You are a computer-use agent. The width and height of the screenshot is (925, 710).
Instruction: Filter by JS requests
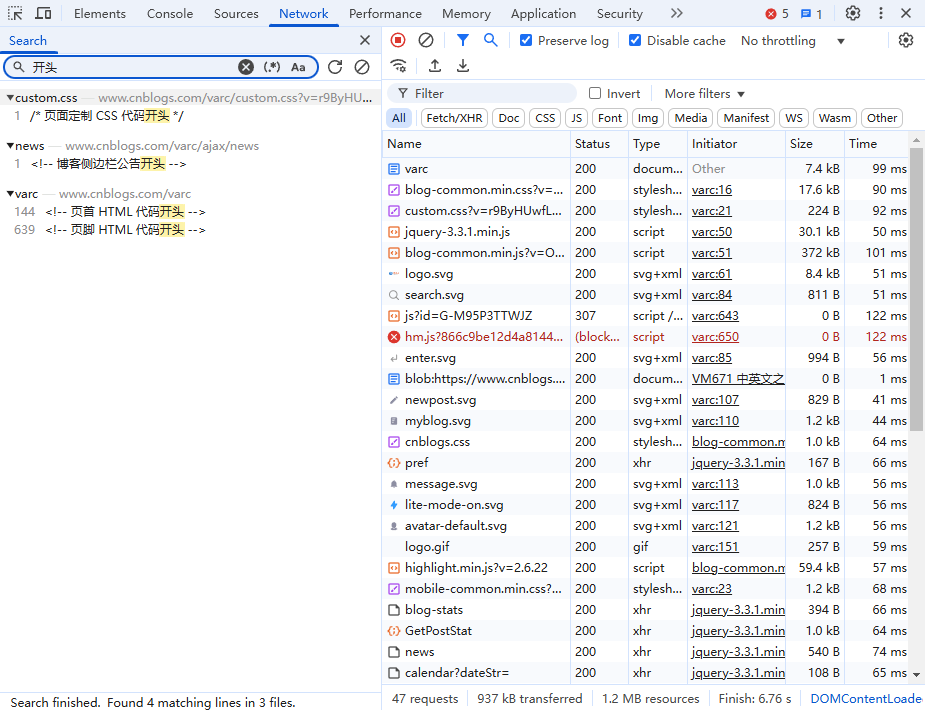[x=576, y=118]
